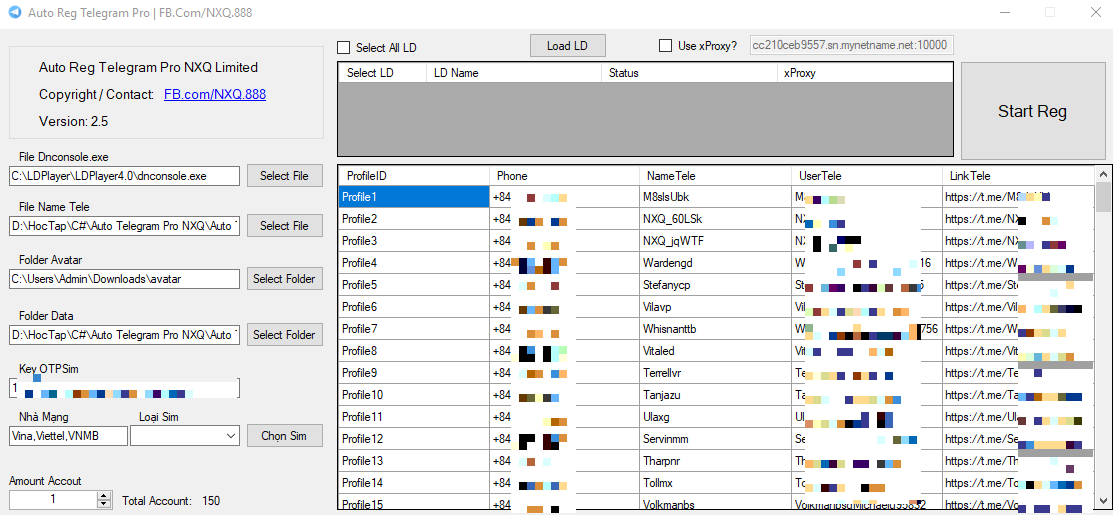Select the Profile12 row cell
Image resolution: width=1113 pixels, height=515 pixels.
click(414, 438)
